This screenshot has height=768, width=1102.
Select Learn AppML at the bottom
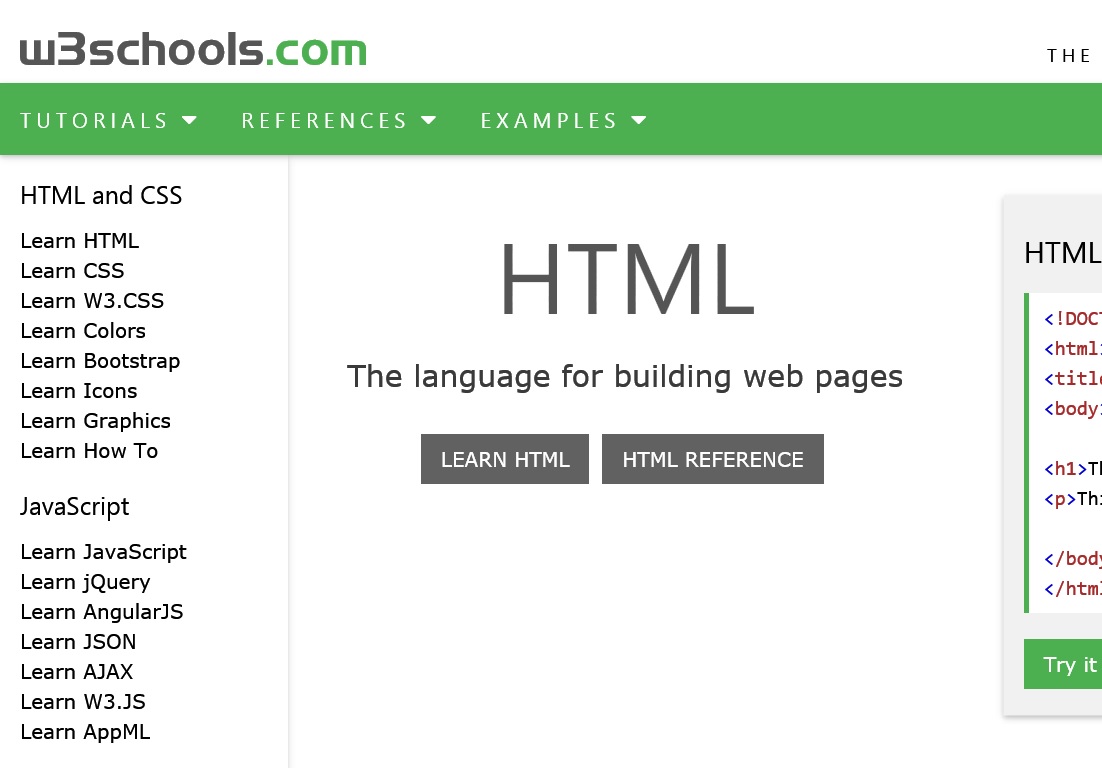click(85, 732)
